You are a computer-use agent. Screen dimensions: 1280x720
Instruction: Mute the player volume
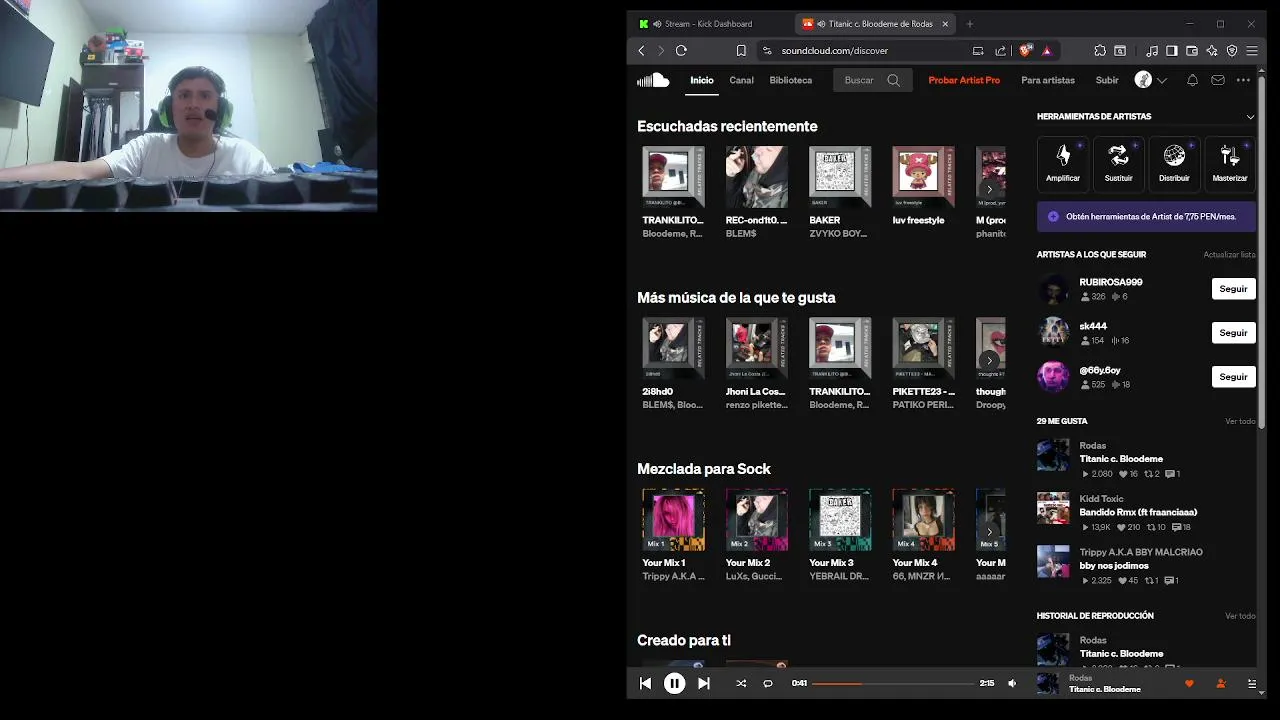pos(1012,683)
